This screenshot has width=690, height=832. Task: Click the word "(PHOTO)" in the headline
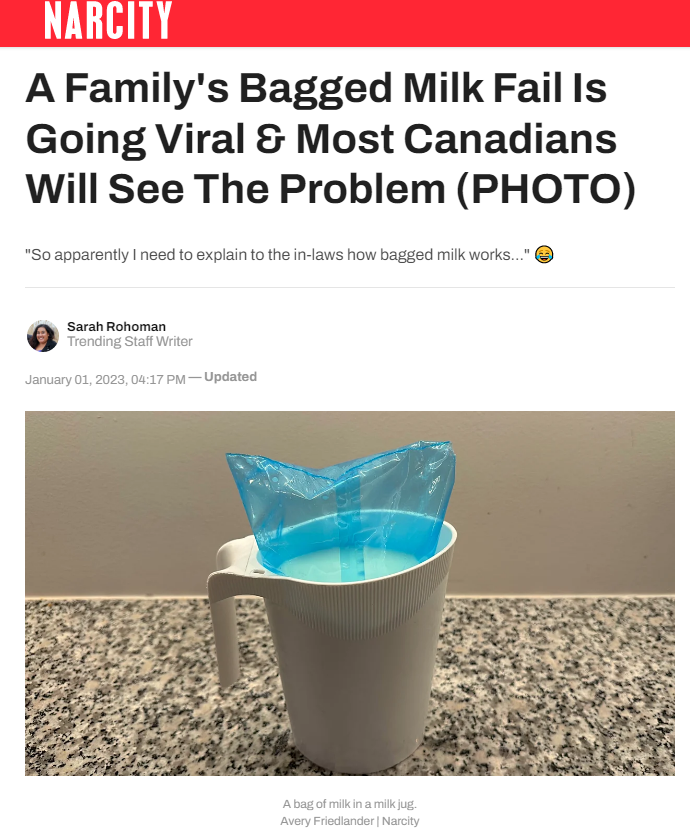[546, 189]
